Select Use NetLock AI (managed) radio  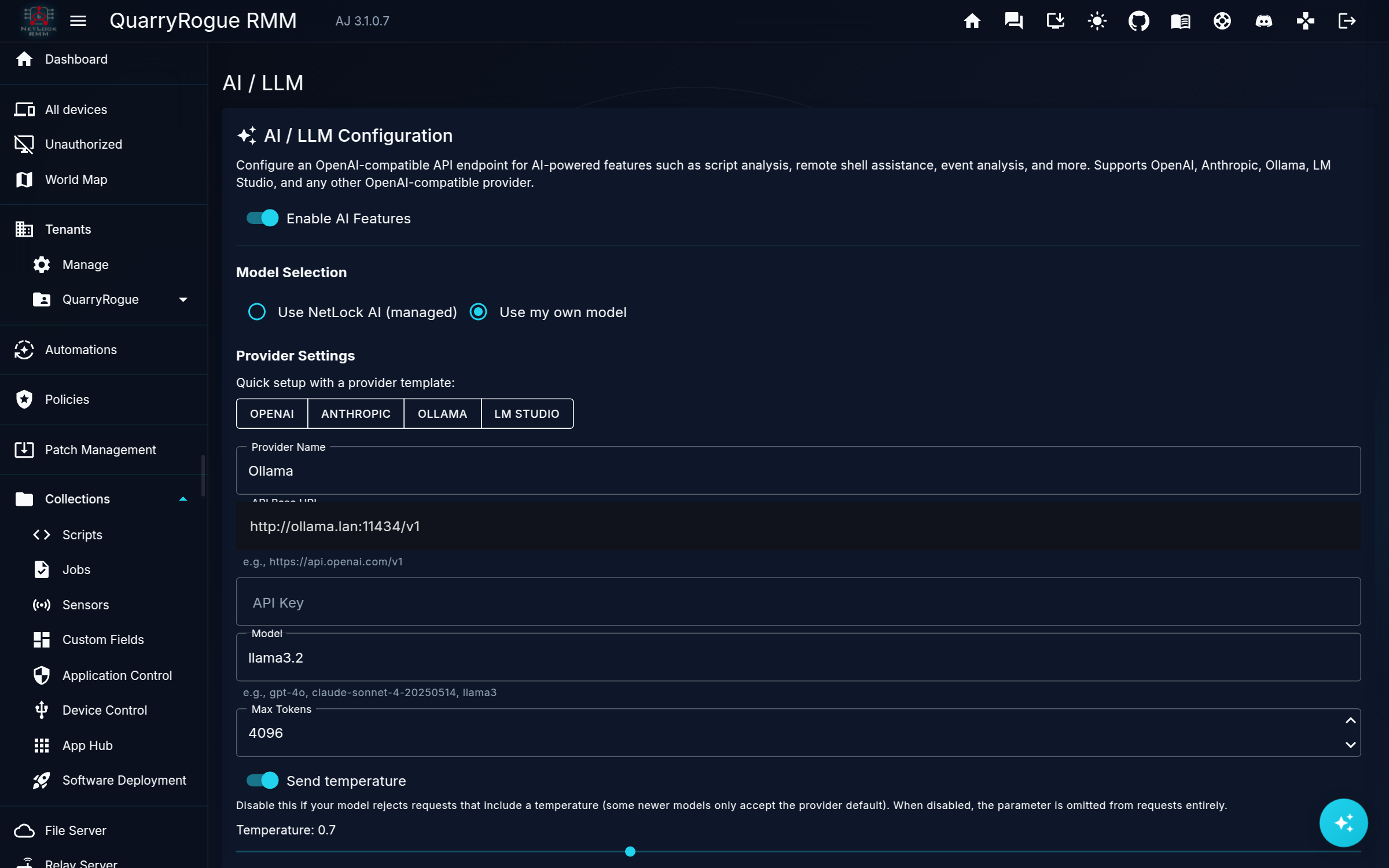pyautogui.click(x=257, y=312)
